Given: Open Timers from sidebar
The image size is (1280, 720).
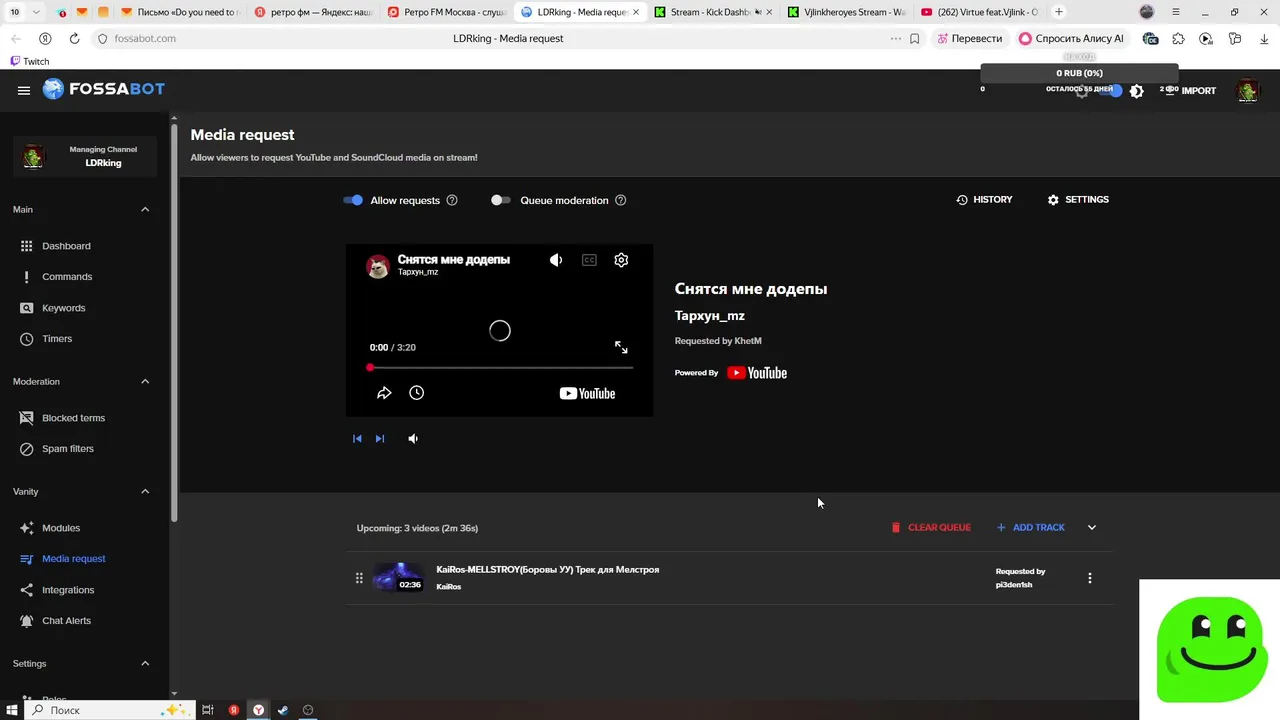Looking at the screenshot, I should 57,339.
